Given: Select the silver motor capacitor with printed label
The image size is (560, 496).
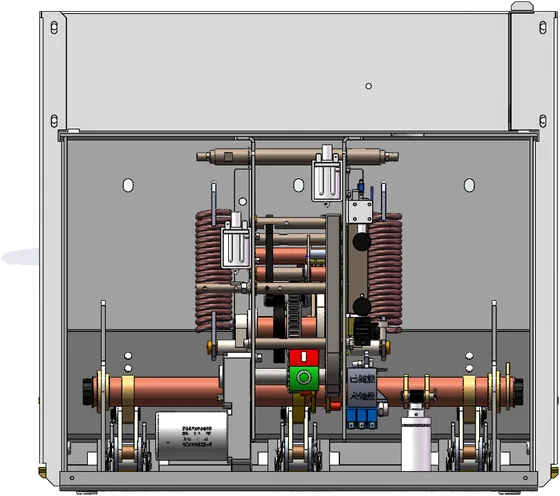Looking at the screenshot, I should [192, 435].
